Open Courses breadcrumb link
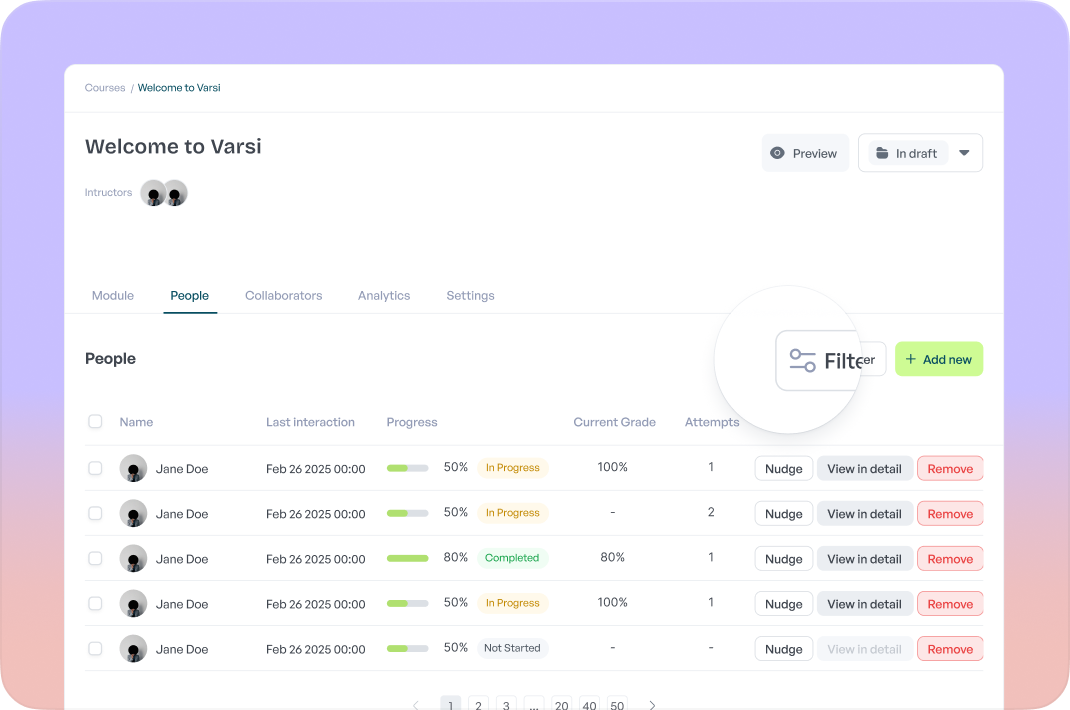Image resolution: width=1070 pixels, height=710 pixels. 105,88
